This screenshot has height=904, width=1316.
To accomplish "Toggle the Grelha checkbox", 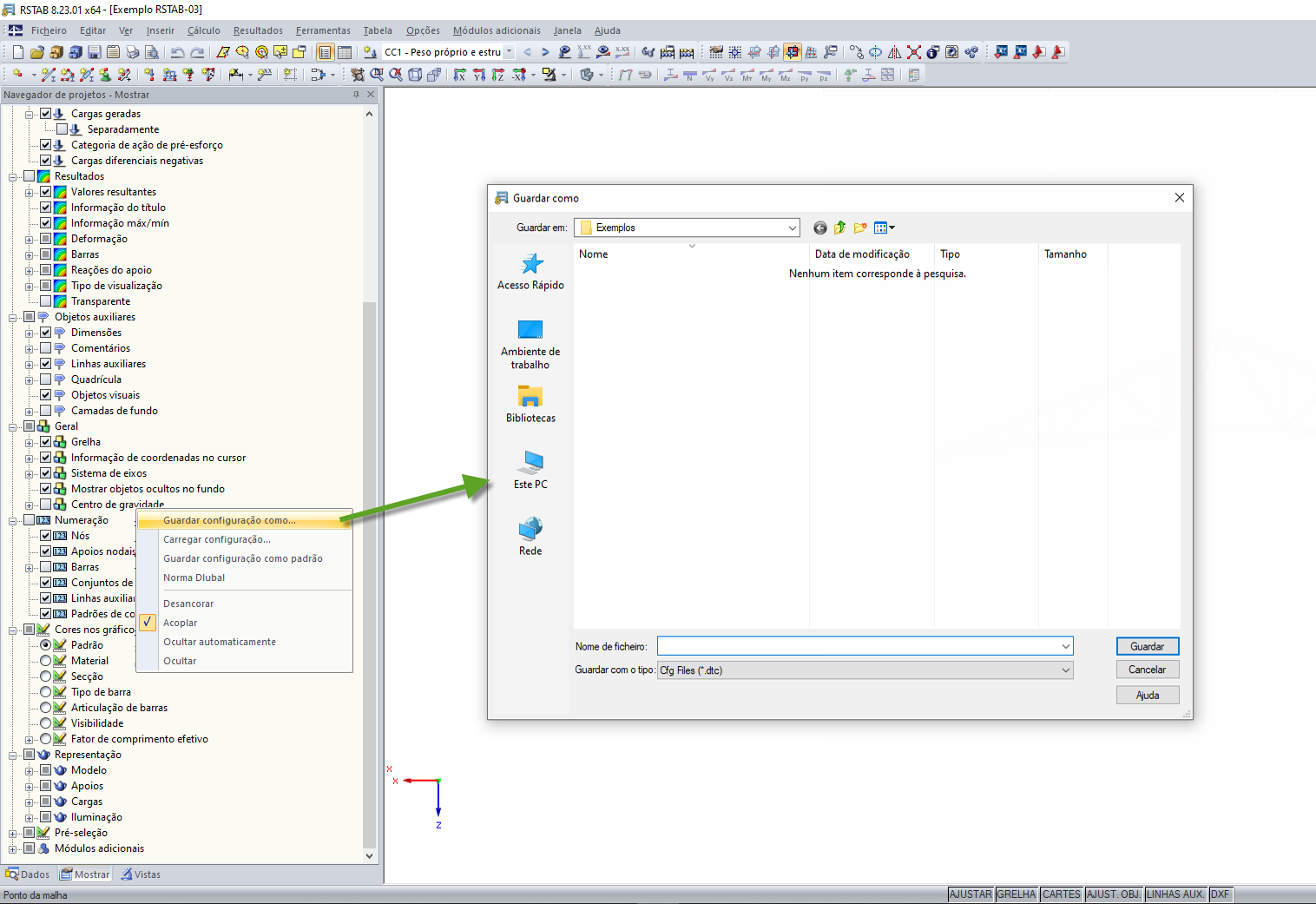I will point(46,442).
